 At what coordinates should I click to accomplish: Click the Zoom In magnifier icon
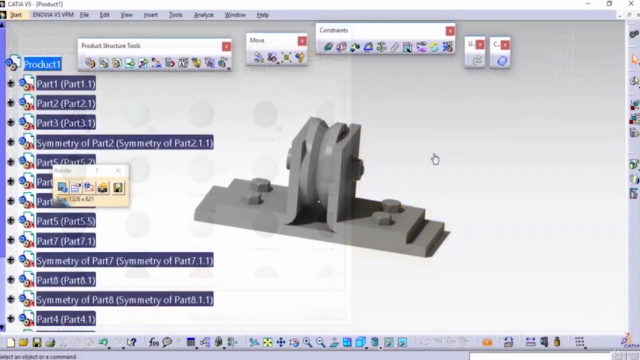tap(307, 342)
